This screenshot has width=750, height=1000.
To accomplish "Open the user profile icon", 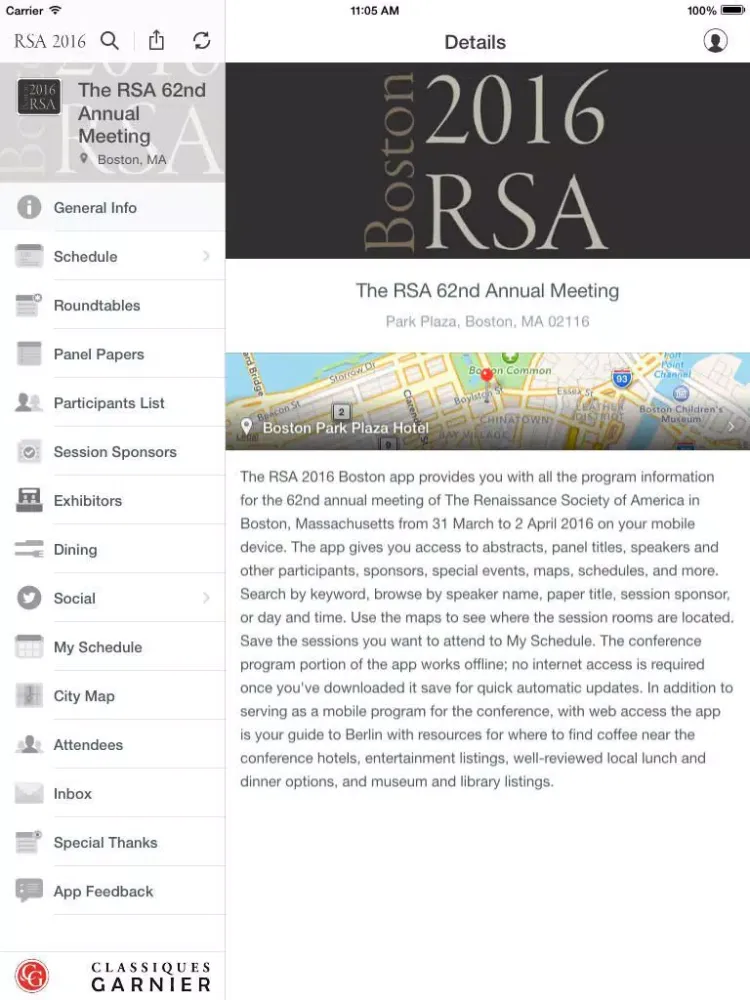I will click(715, 41).
